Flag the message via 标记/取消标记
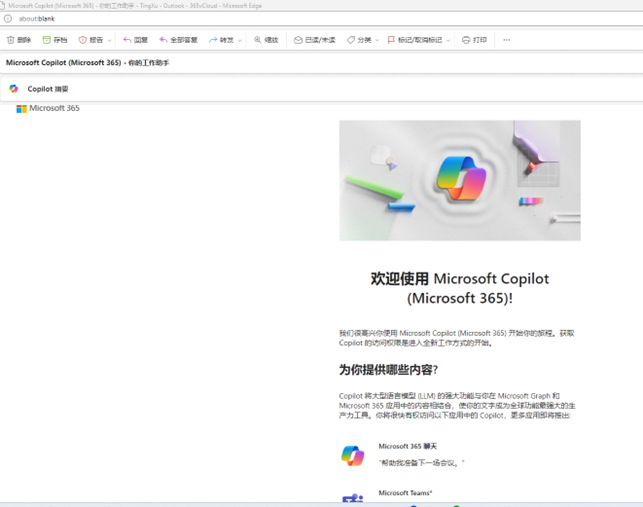 pyautogui.click(x=415, y=40)
